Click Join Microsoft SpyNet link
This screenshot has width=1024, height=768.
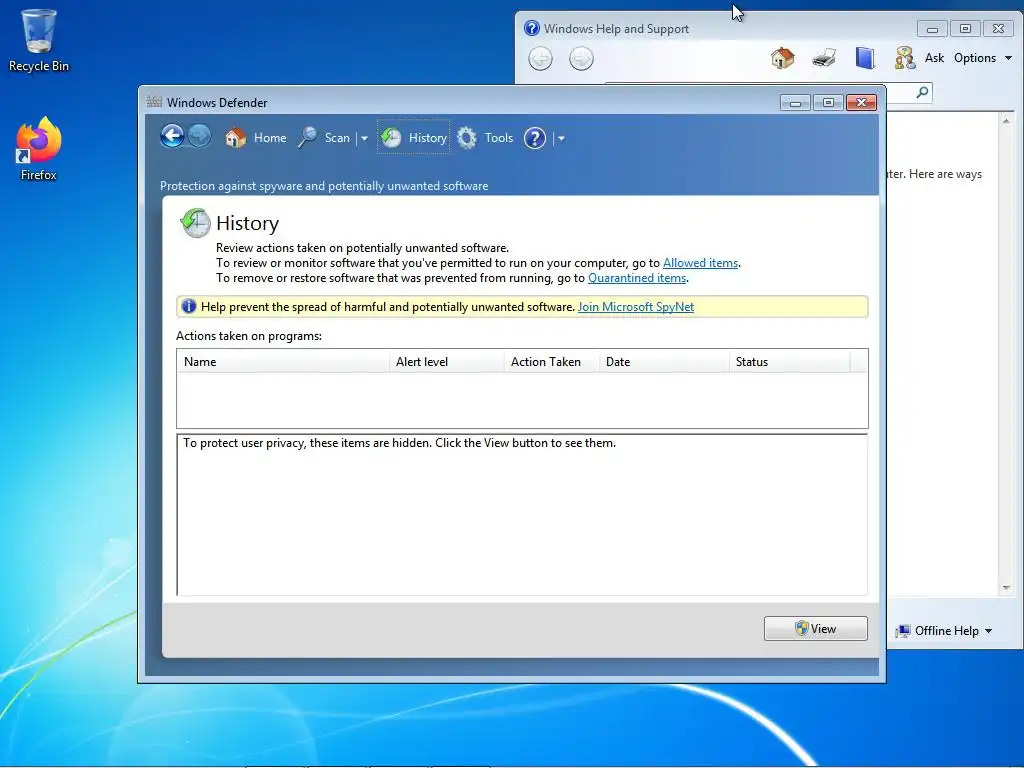635,306
